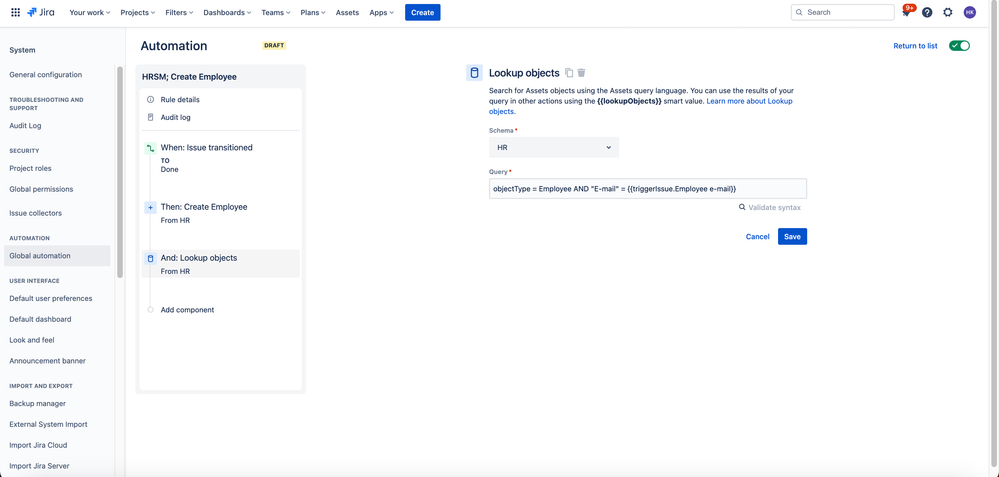Open External System Import

click(x=48, y=424)
